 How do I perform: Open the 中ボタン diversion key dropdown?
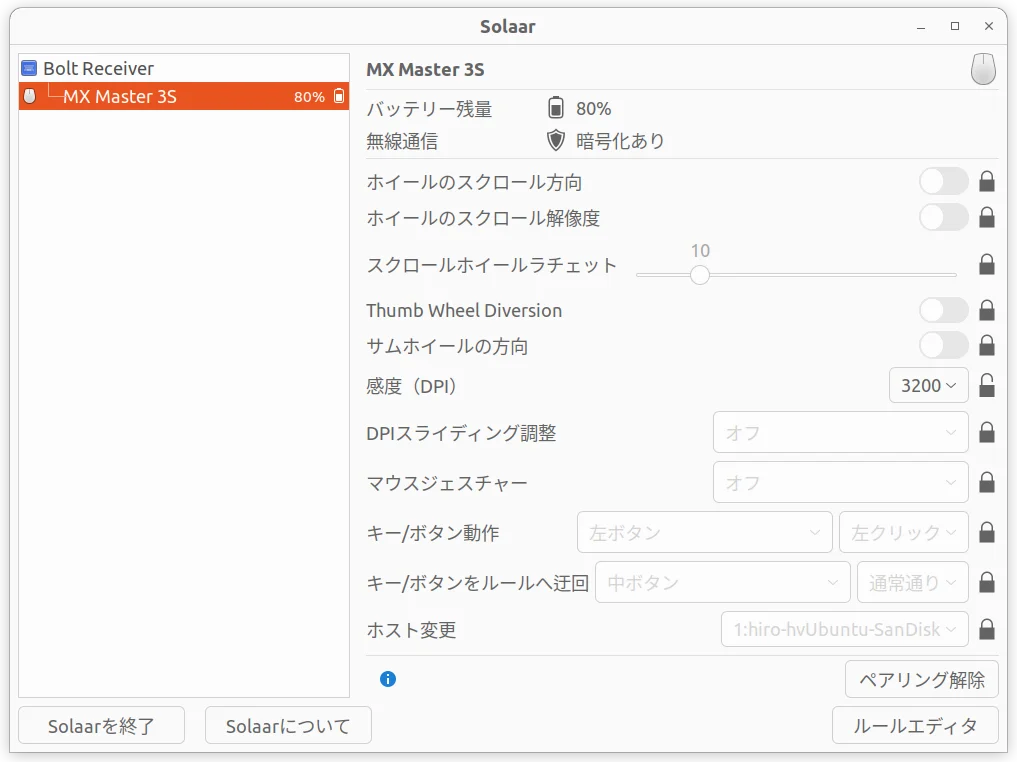click(723, 582)
